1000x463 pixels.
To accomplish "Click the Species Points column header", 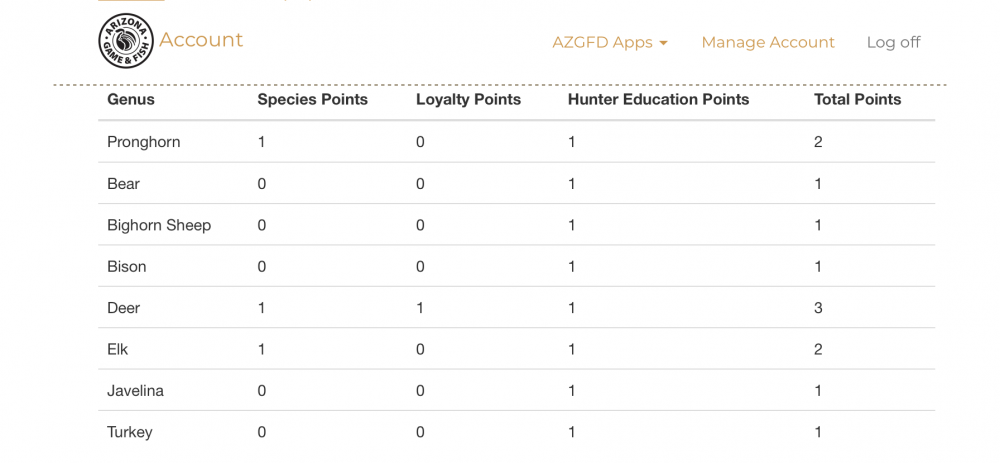I will pyautogui.click(x=312, y=99).
